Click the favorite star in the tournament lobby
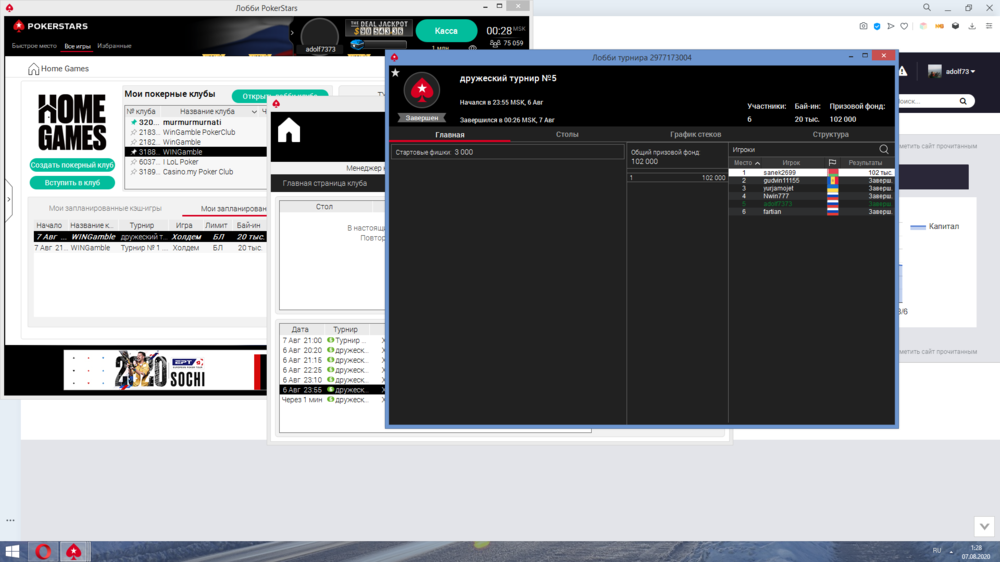The height and width of the screenshot is (562, 1000). pyautogui.click(x=395, y=73)
